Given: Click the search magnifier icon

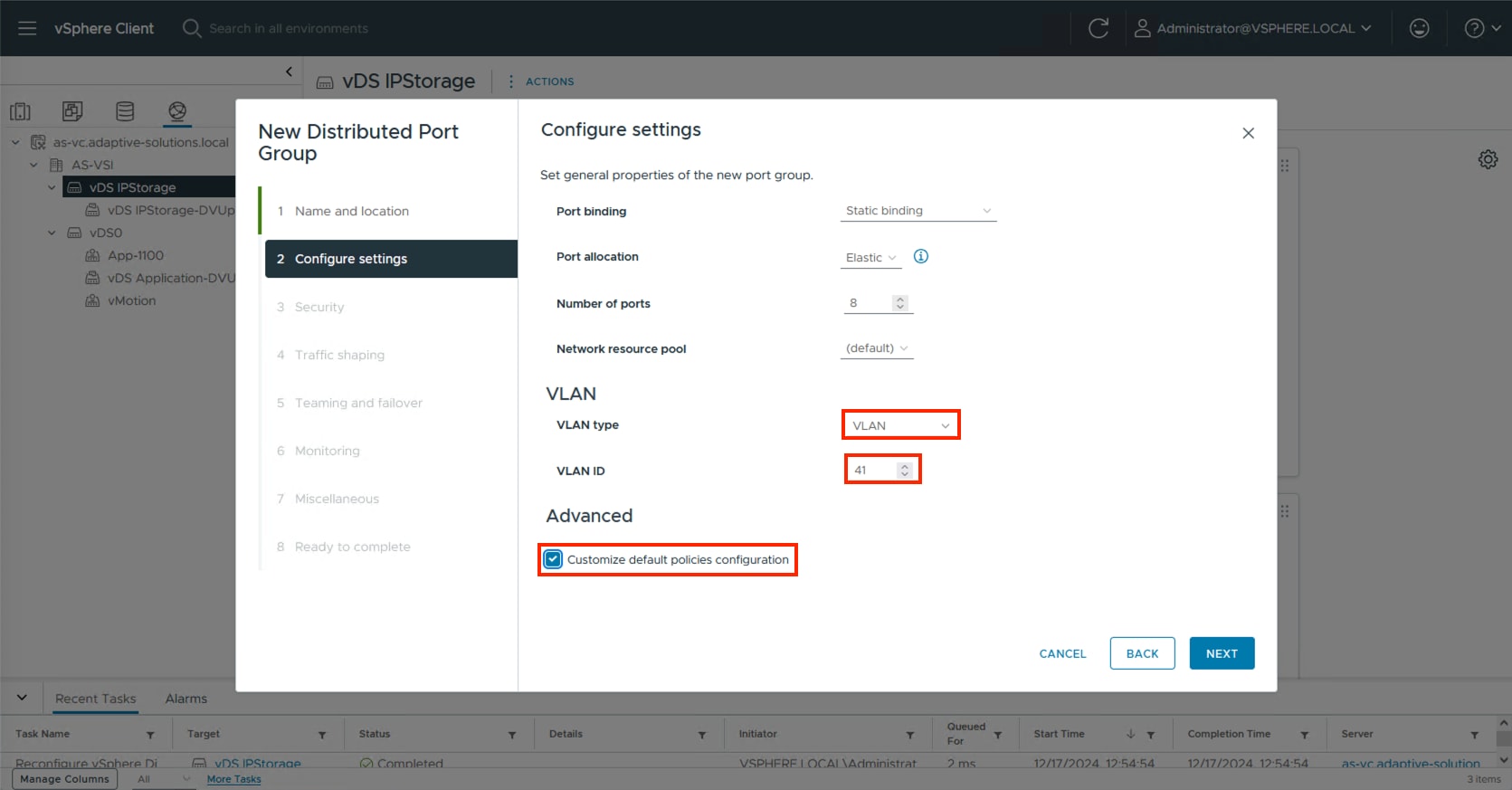Looking at the screenshot, I should click(192, 28).
